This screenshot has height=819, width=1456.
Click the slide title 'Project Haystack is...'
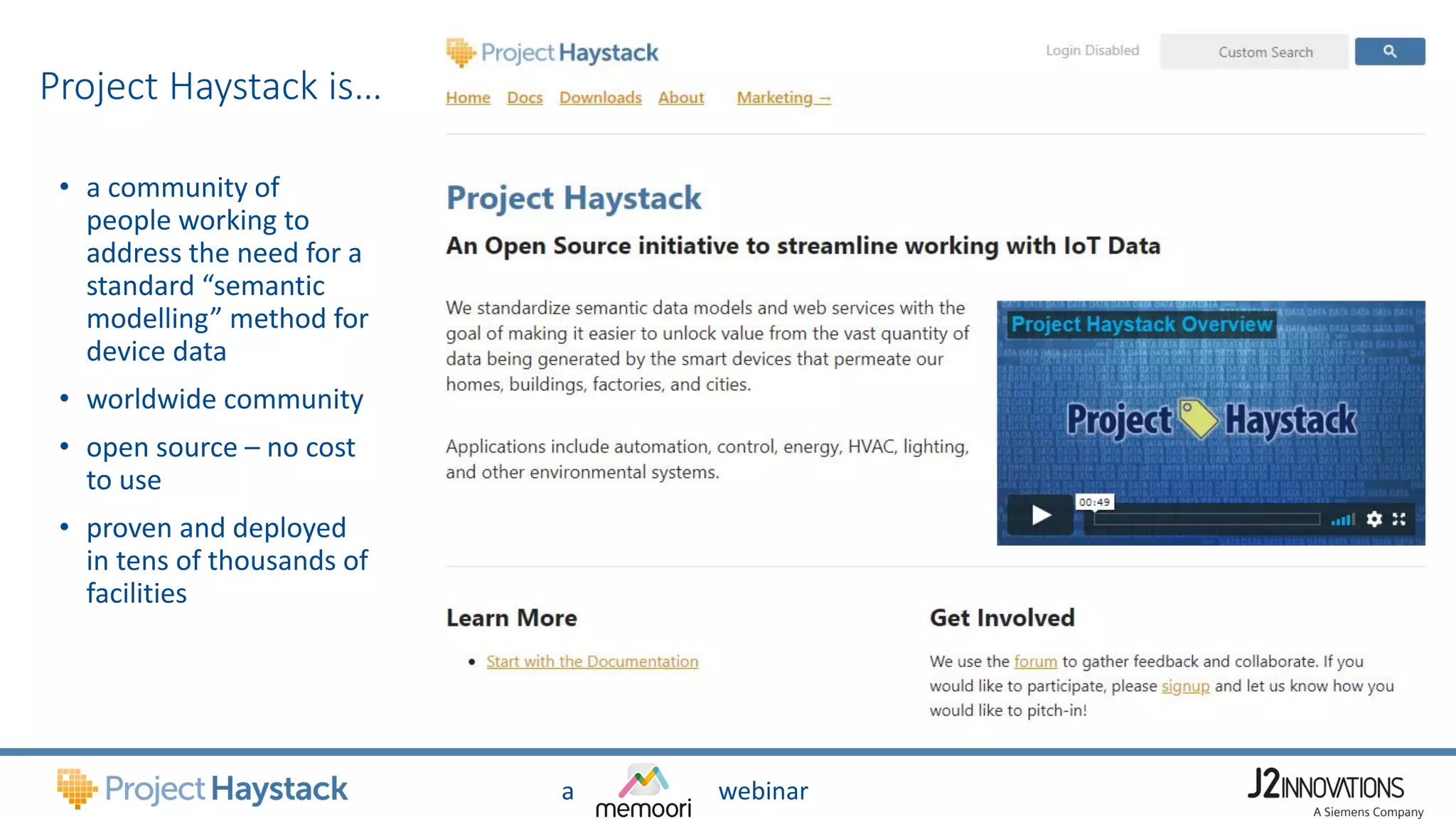click(x=210, y=86)
